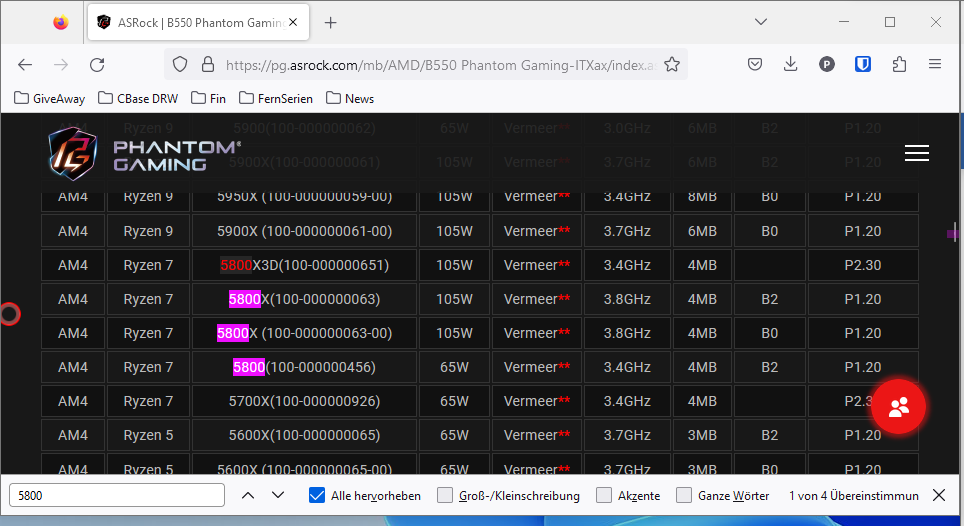Screen dimensions: 964x526
Task: View site security padlock information
Action: click(208, 65)
